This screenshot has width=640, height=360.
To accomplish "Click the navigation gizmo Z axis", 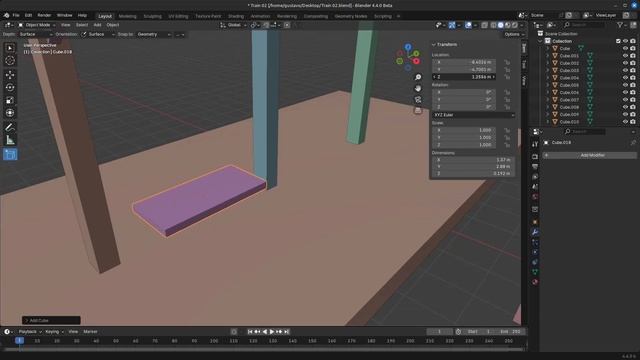I will click(408, 47).
